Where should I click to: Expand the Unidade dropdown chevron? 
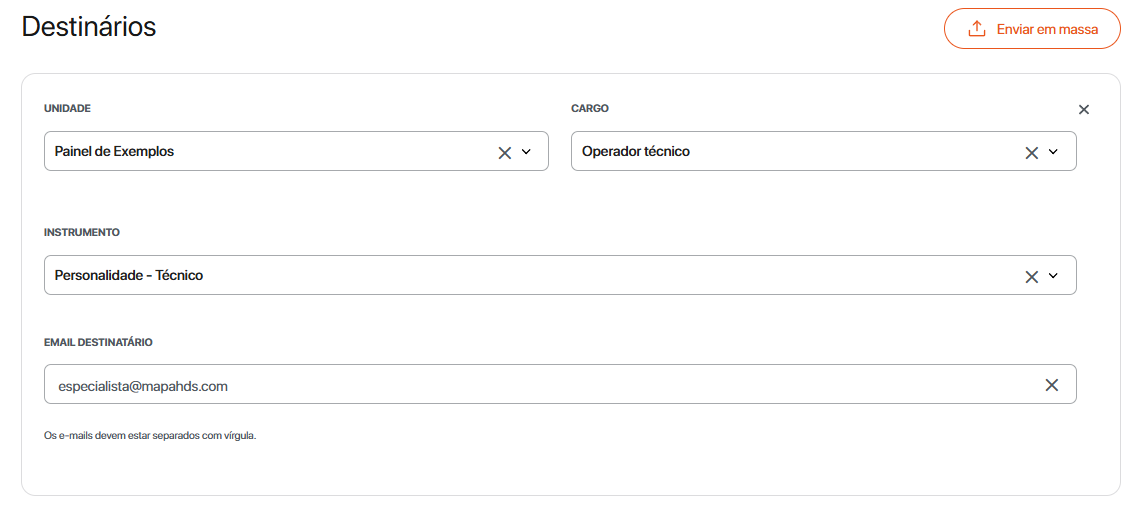click(527, 152)
